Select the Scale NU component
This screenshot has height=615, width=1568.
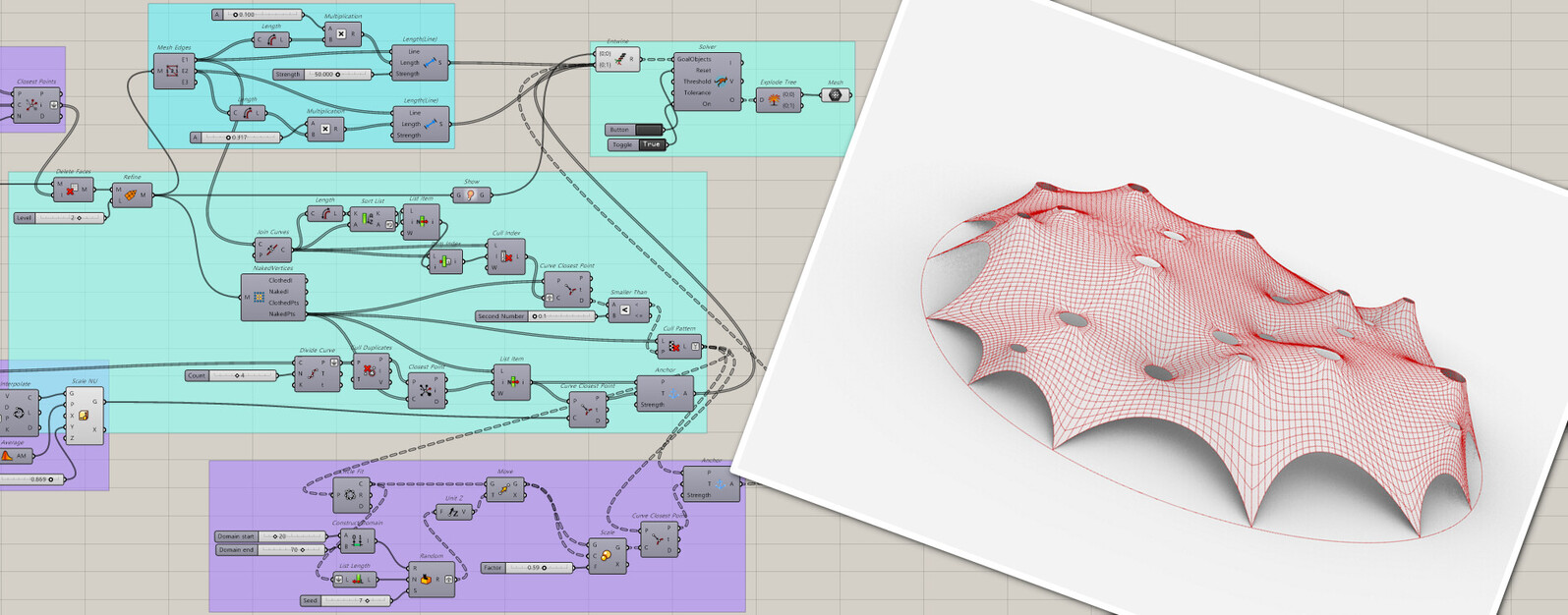click(x=85, y=416)
